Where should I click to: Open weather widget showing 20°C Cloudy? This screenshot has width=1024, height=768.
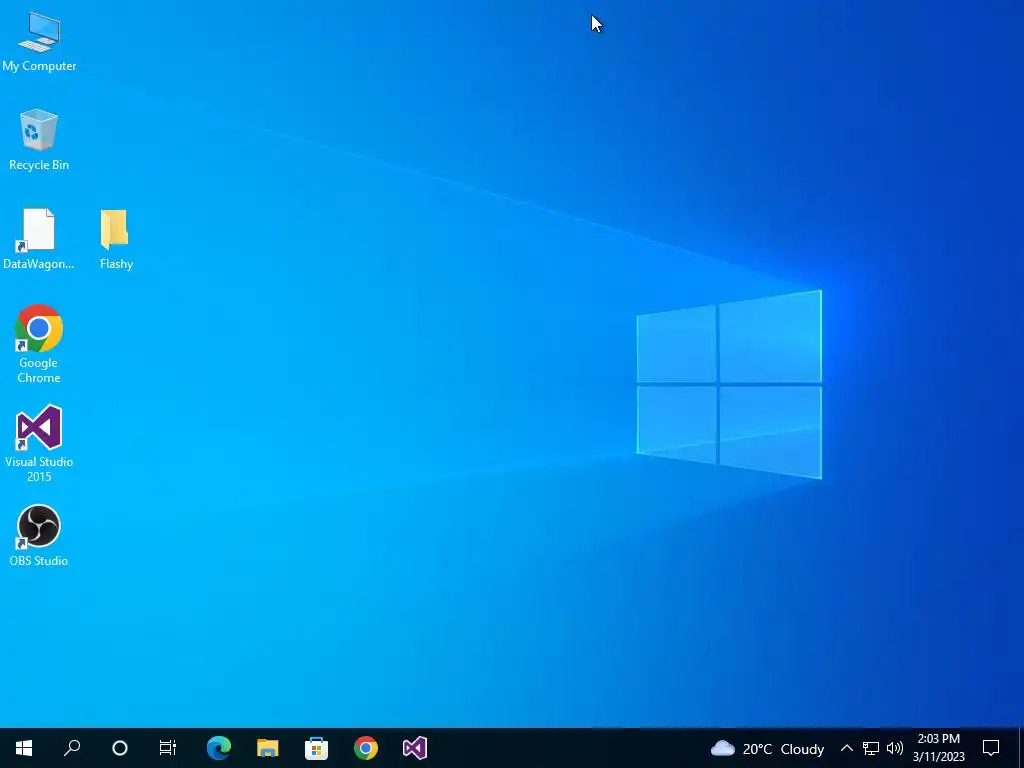coord(767,748)
